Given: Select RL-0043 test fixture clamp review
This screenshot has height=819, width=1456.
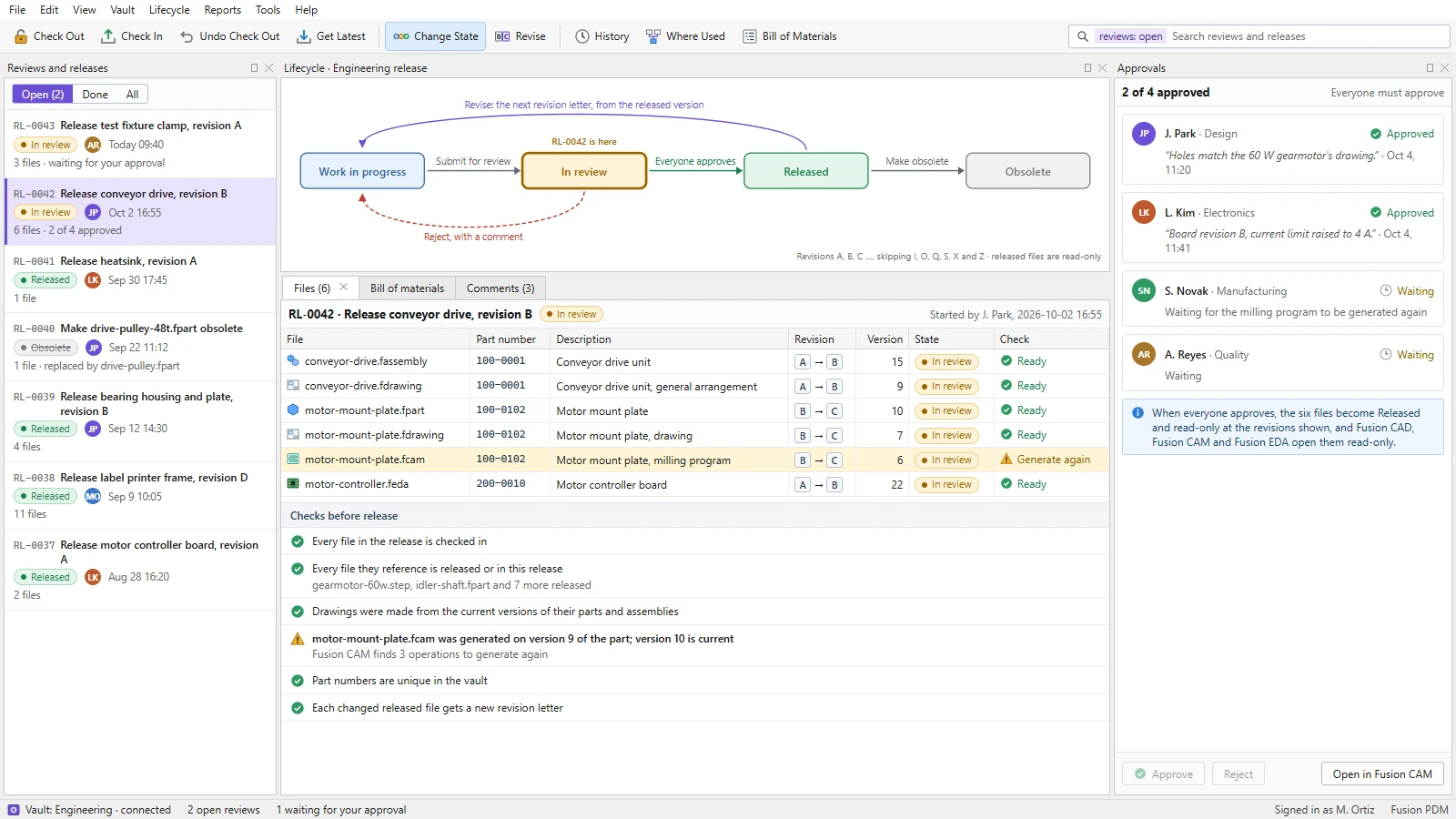Looking at the screenshot, I should tap(140, 144).
